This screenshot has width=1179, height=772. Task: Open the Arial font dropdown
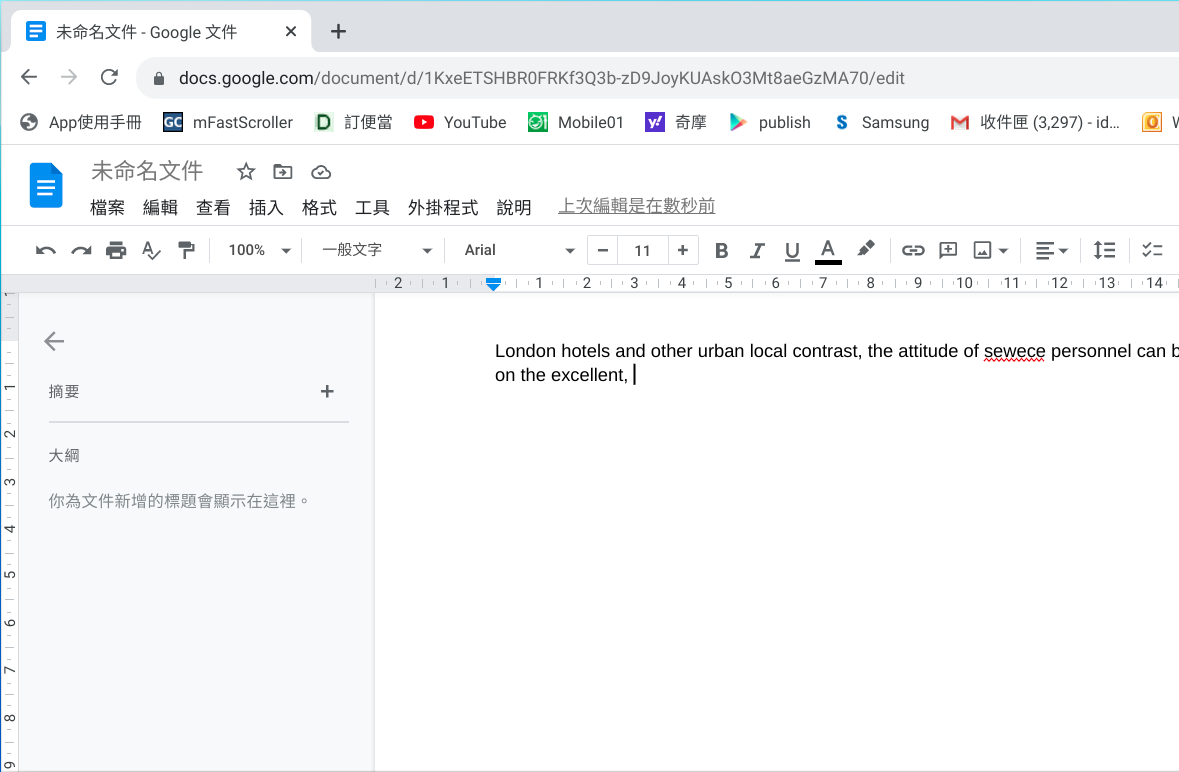click(519, 250)
